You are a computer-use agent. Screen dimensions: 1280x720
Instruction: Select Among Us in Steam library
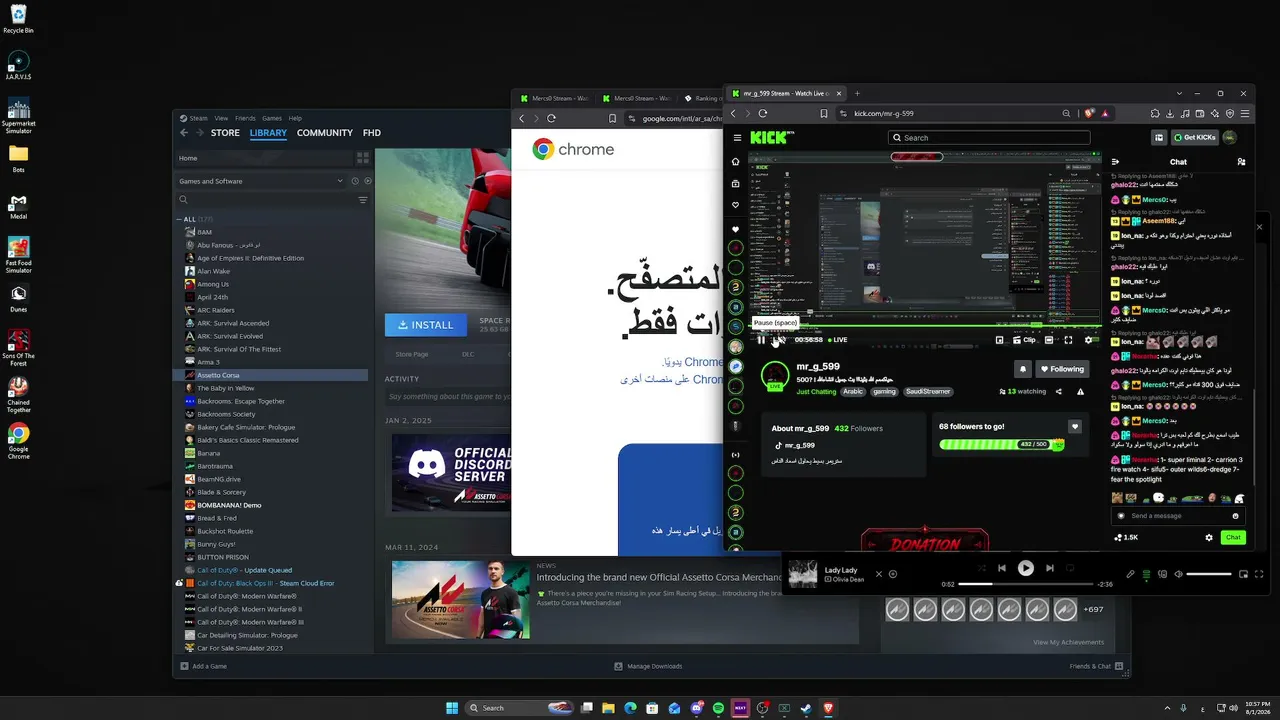pyautogui.click(x=213, y=284)
